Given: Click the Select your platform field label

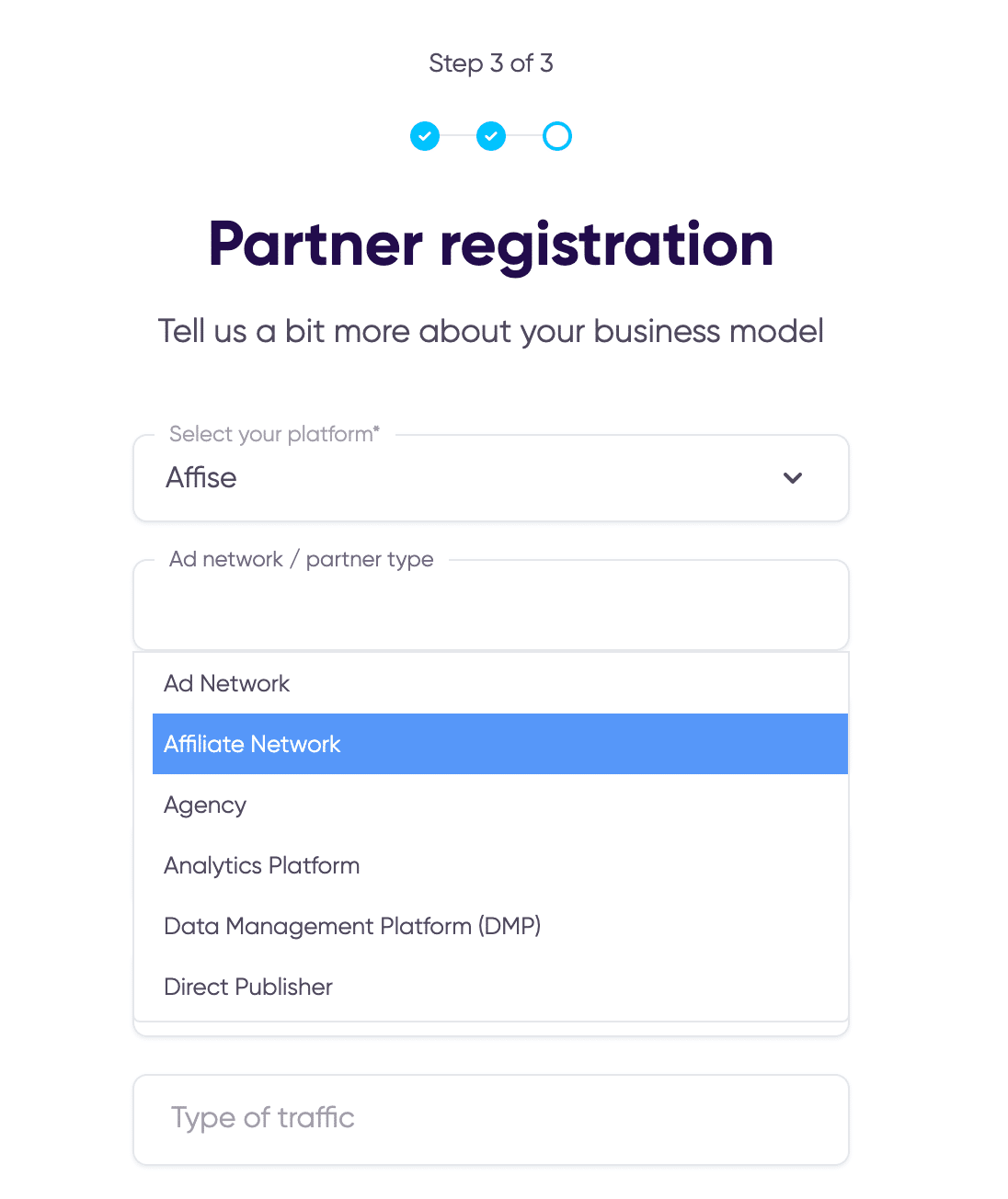Looking at the screenshot, I should click(274, 434).
